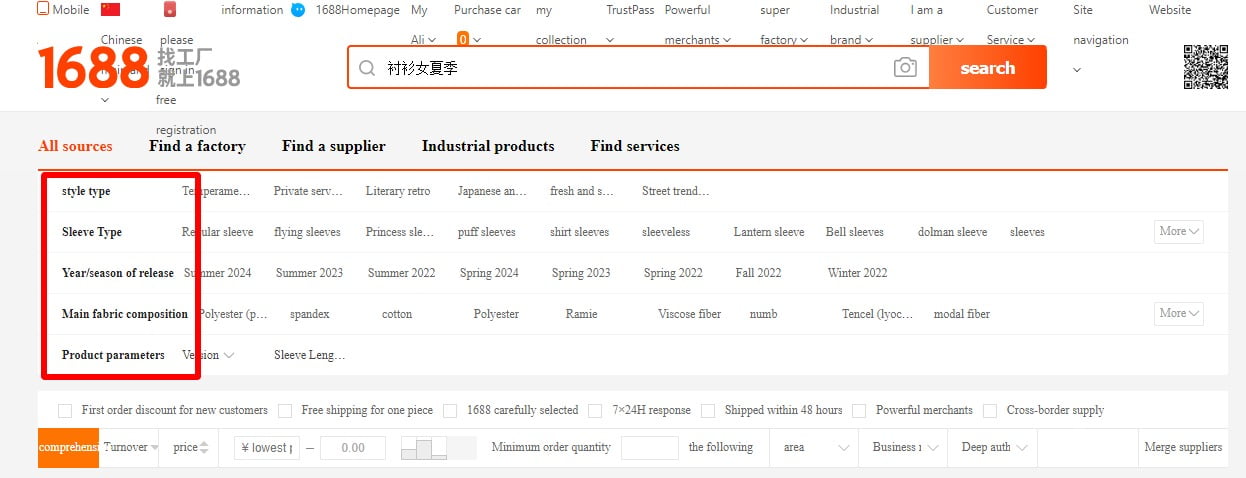
Task: Switch product list layout view icon
Action: point(424,448)
